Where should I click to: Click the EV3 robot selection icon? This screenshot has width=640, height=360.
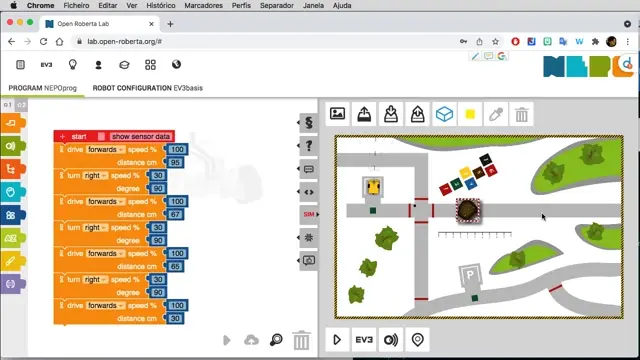[x=46, y=64]
